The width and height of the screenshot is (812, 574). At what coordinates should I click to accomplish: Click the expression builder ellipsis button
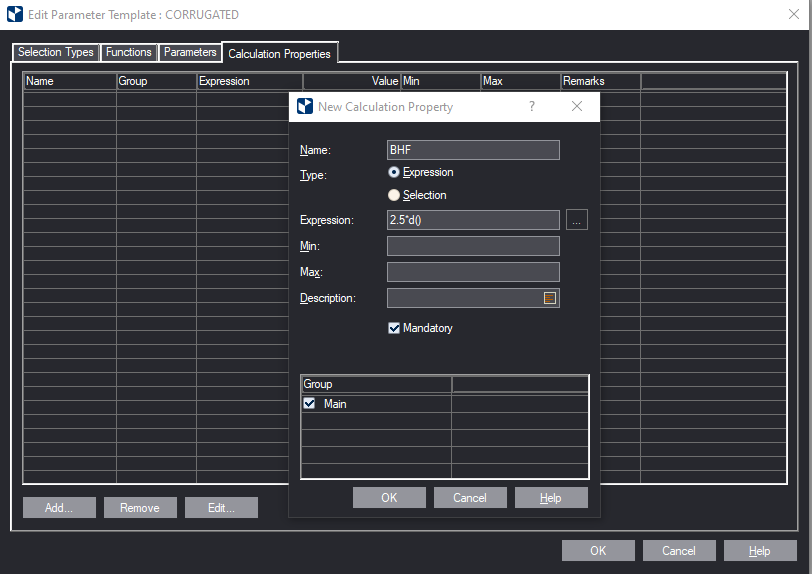coord(577,221)
